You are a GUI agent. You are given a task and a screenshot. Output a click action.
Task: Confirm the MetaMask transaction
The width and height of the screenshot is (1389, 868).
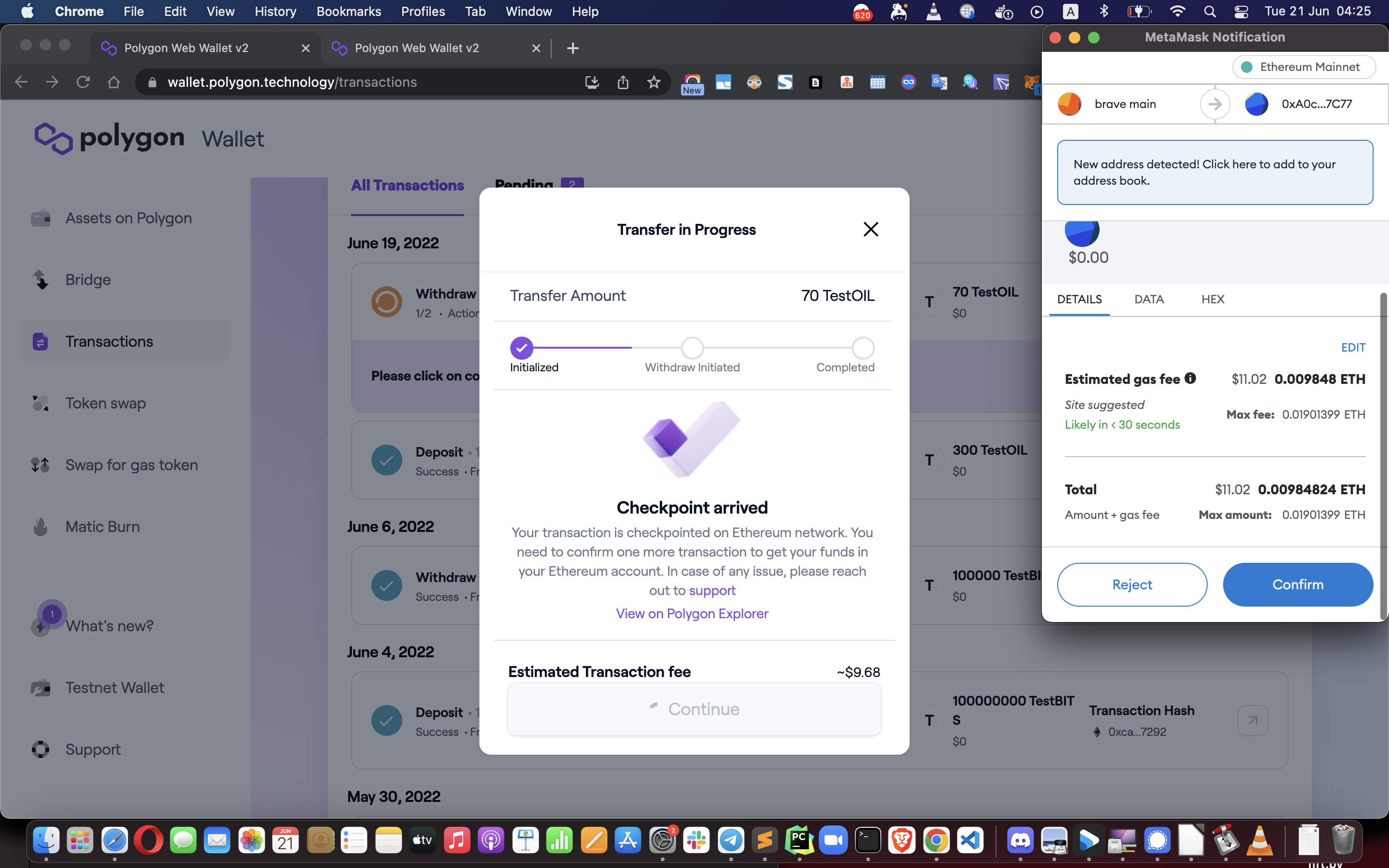click(1297, 584)
